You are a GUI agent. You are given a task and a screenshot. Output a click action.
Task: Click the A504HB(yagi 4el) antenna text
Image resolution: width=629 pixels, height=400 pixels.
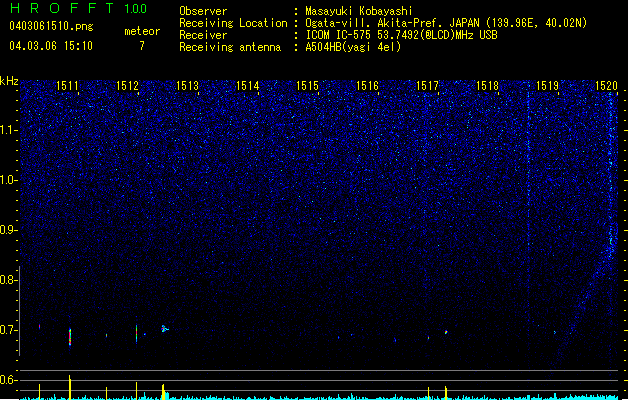(353, 47)
